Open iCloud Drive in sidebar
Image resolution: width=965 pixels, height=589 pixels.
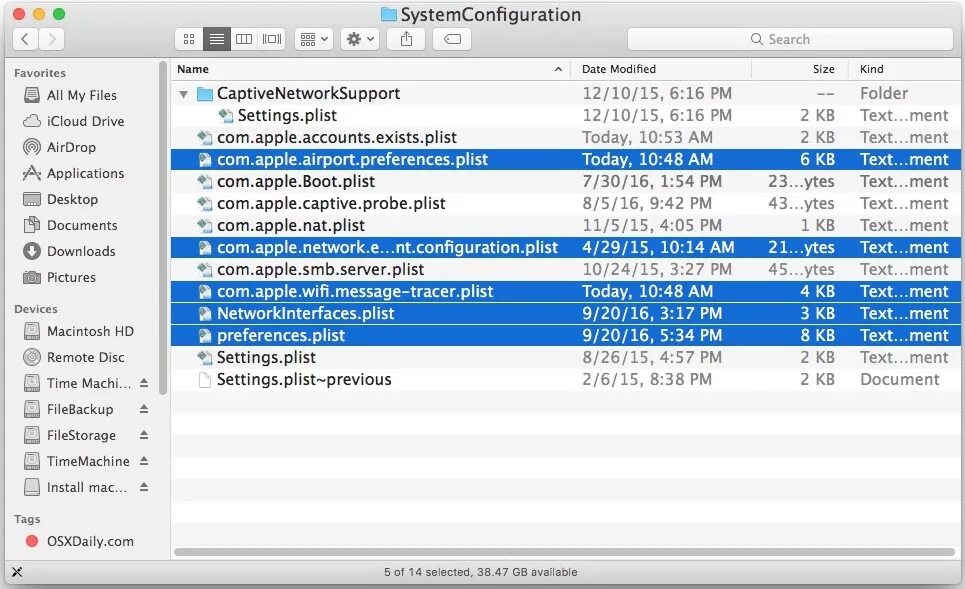(x=85, y=121)
